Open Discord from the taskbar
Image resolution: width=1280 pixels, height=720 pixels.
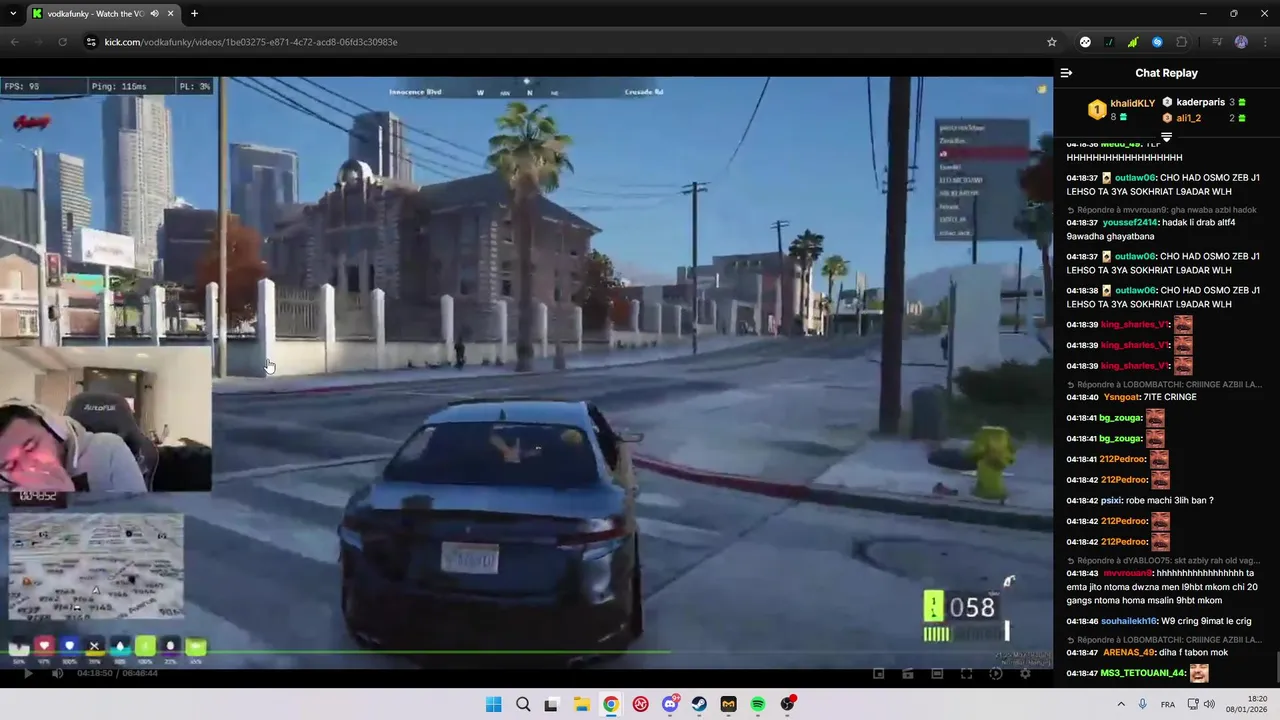(x=669, y=704)
